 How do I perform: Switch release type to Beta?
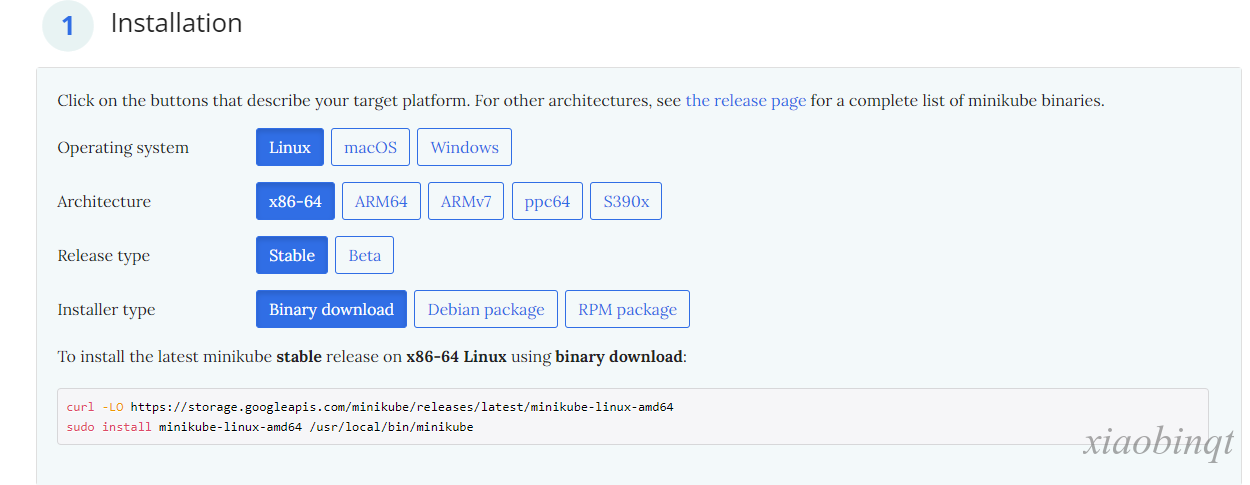364,255
